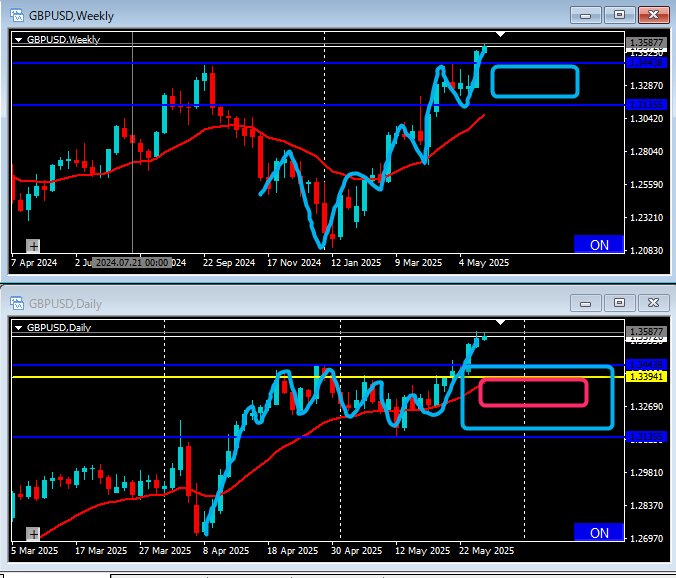The width and height of the screenshot is (676, 578).
Task: Click the 1.30420 price on Weekly scale
Action: click(x=646, y=118)
